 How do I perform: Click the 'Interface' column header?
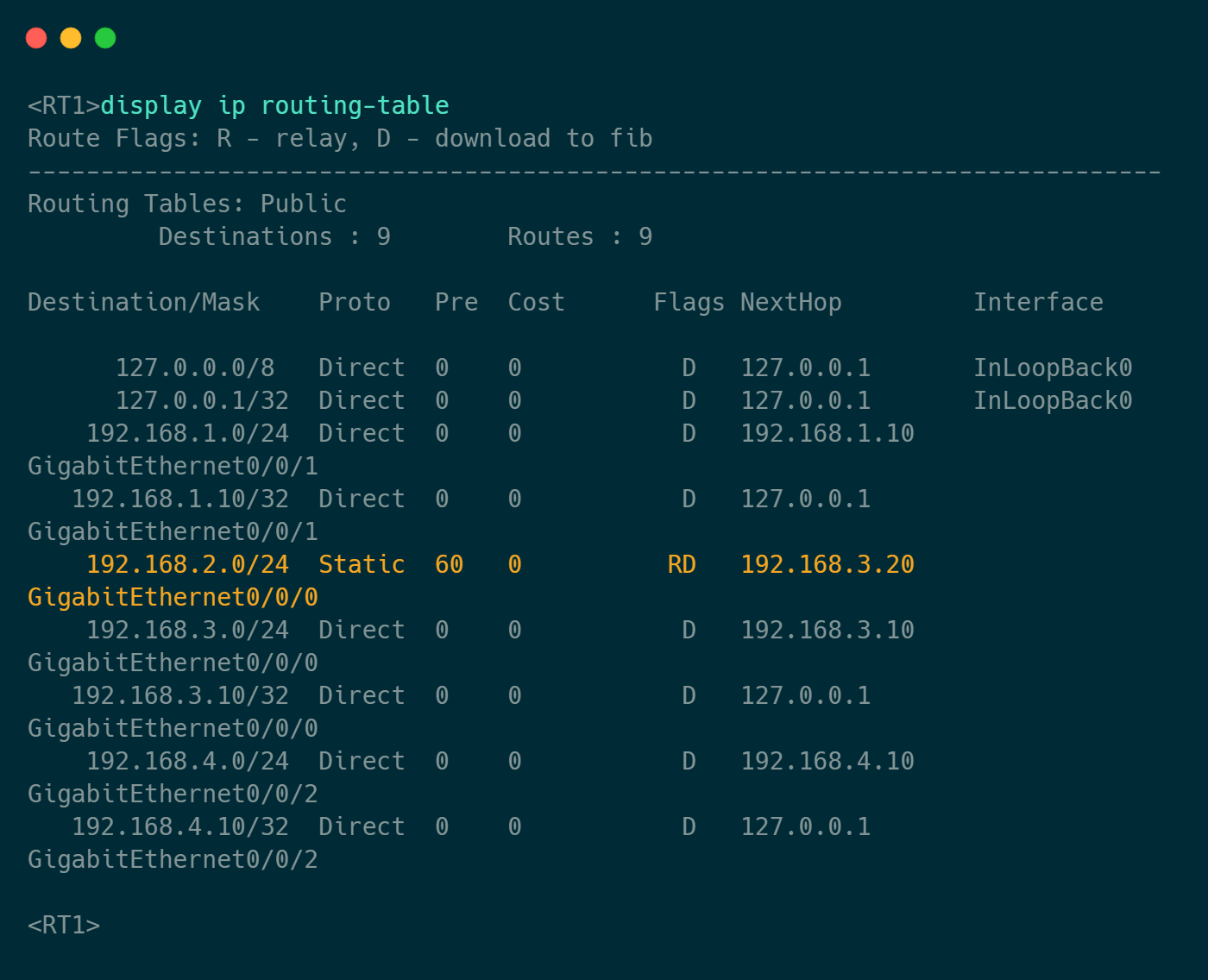click(1038, 302)
